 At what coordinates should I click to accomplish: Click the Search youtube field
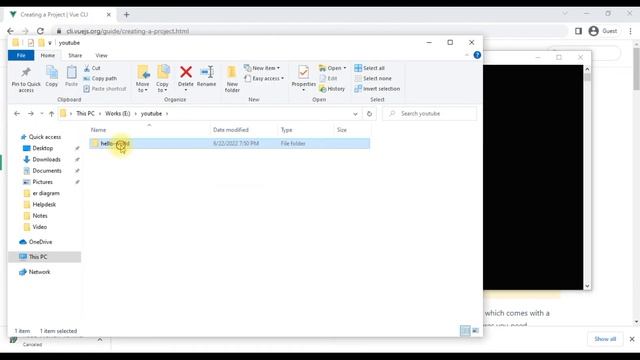click(429, 113)
